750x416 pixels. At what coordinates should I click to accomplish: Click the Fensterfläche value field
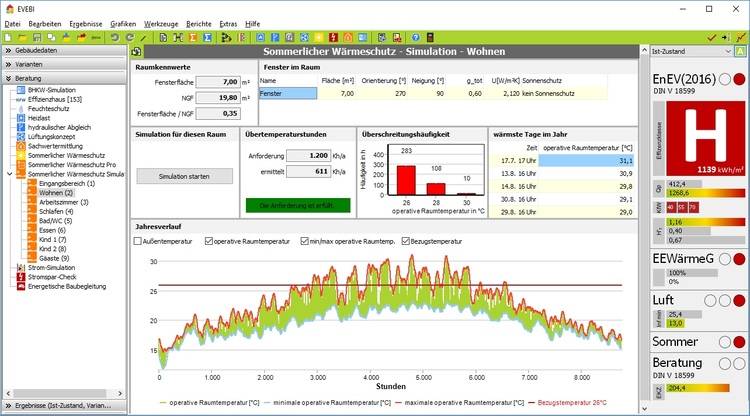[x=216, y=82]
